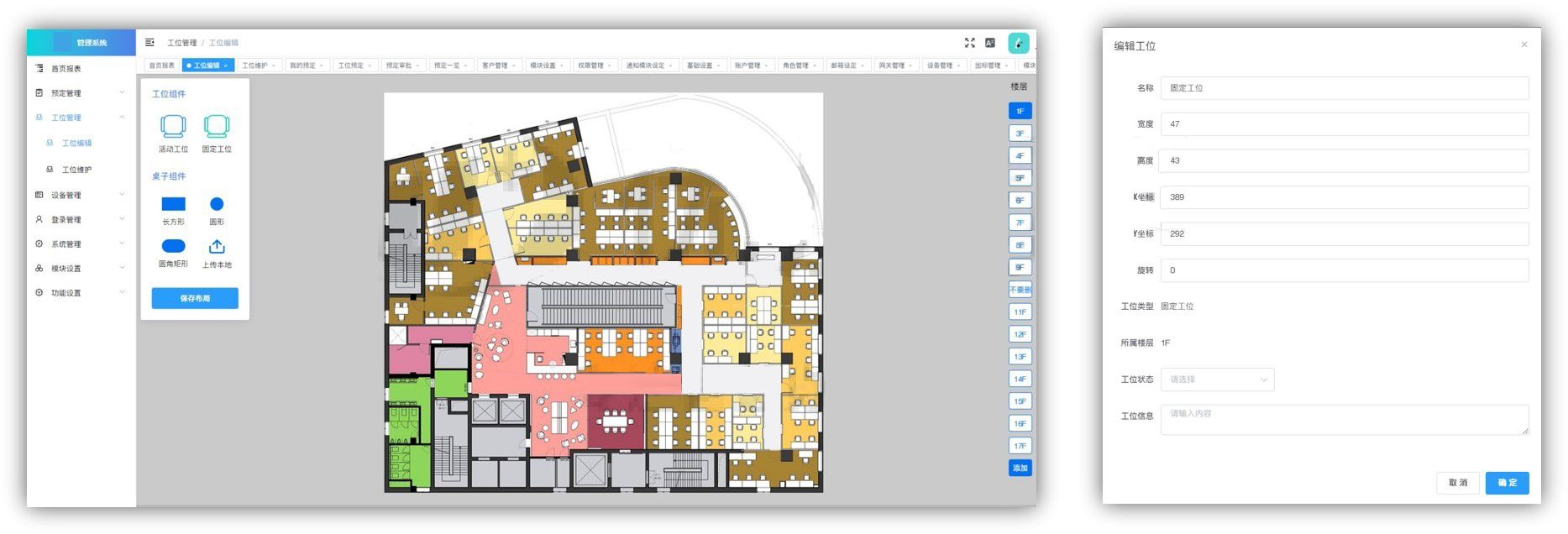Pick the 长方形 rectangle table shape
1568x534 pixels.
[173, 204]
